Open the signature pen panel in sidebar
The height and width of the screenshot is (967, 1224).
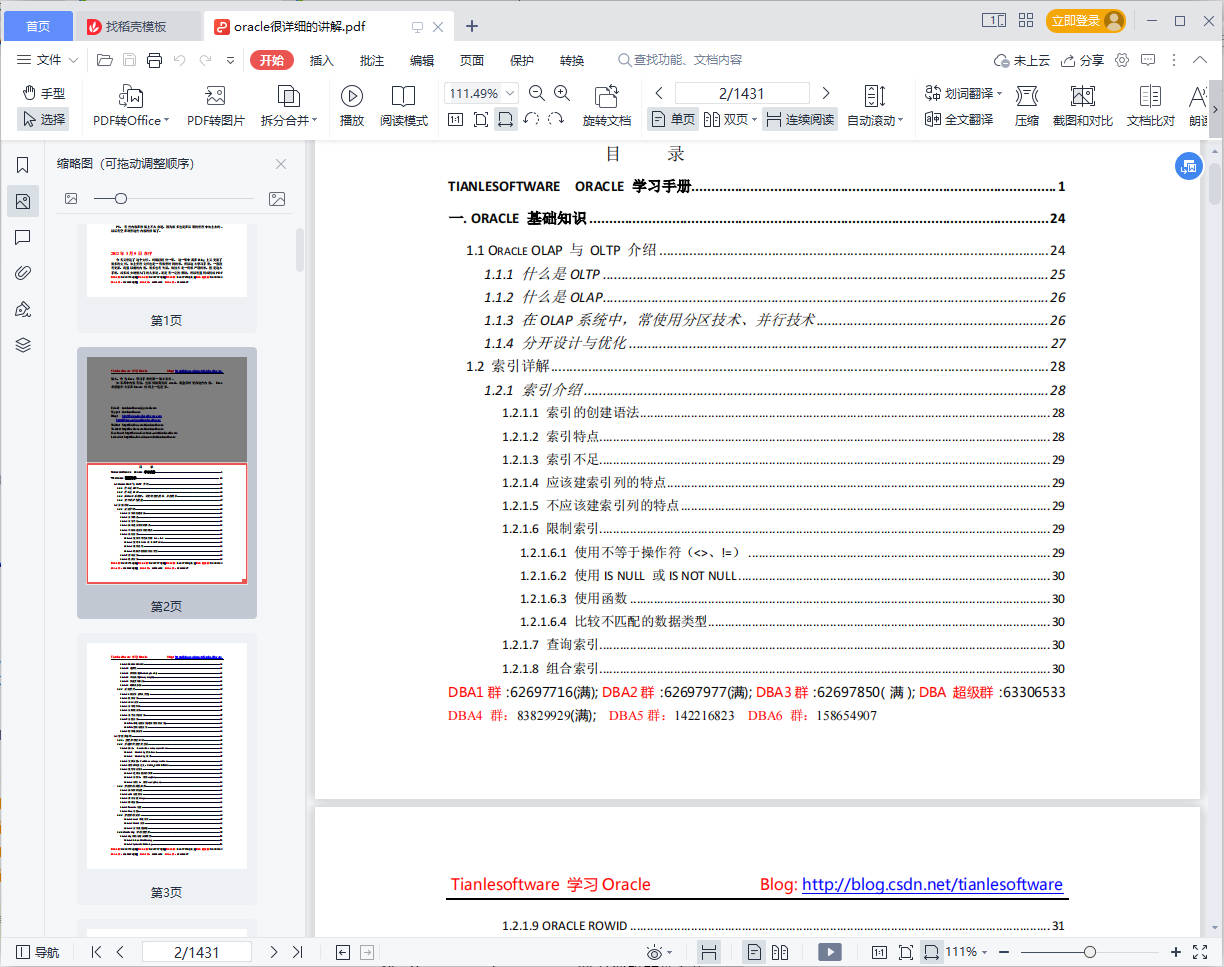(x=23, y=309)
